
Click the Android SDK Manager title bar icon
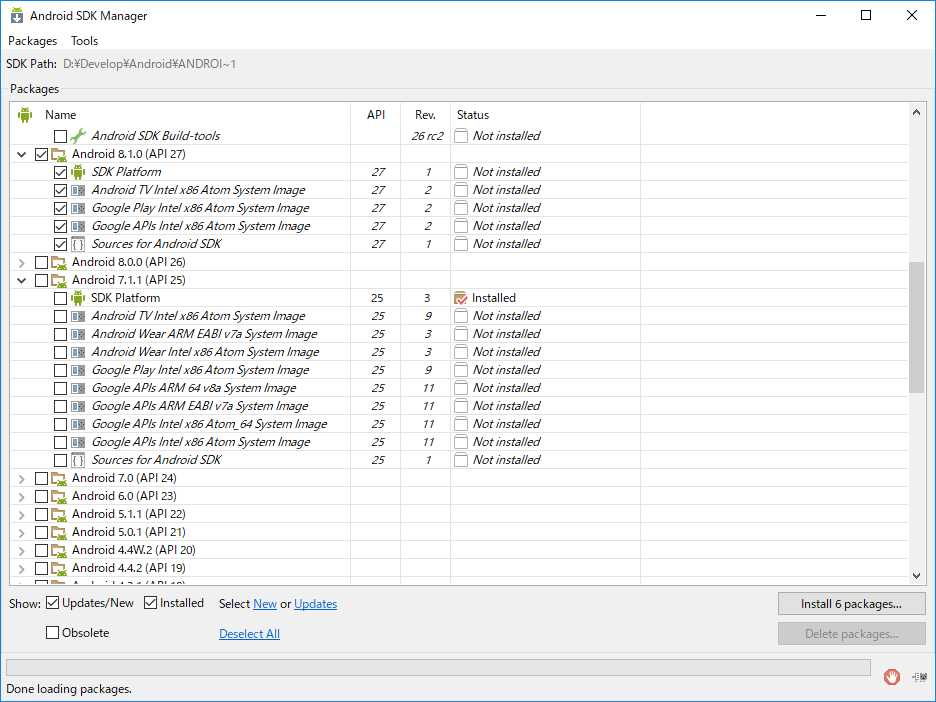tap(17, 16)
